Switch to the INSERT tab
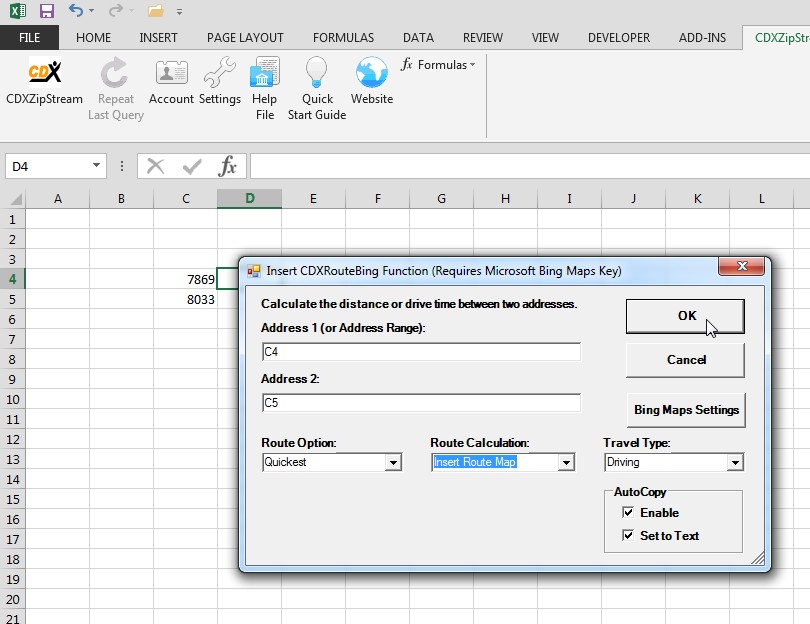The image size is (810, 624). pos(158,38)
